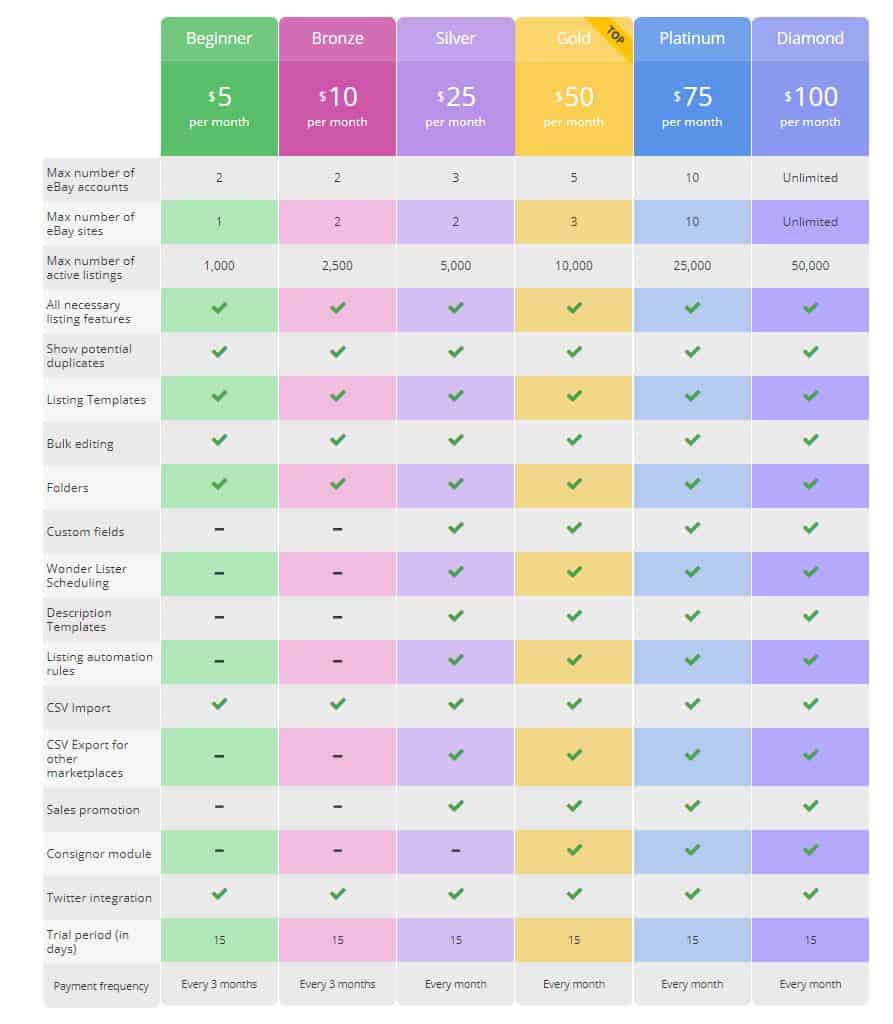Select the Diamond plan header
893x1024 pixels.
[810, 39]
